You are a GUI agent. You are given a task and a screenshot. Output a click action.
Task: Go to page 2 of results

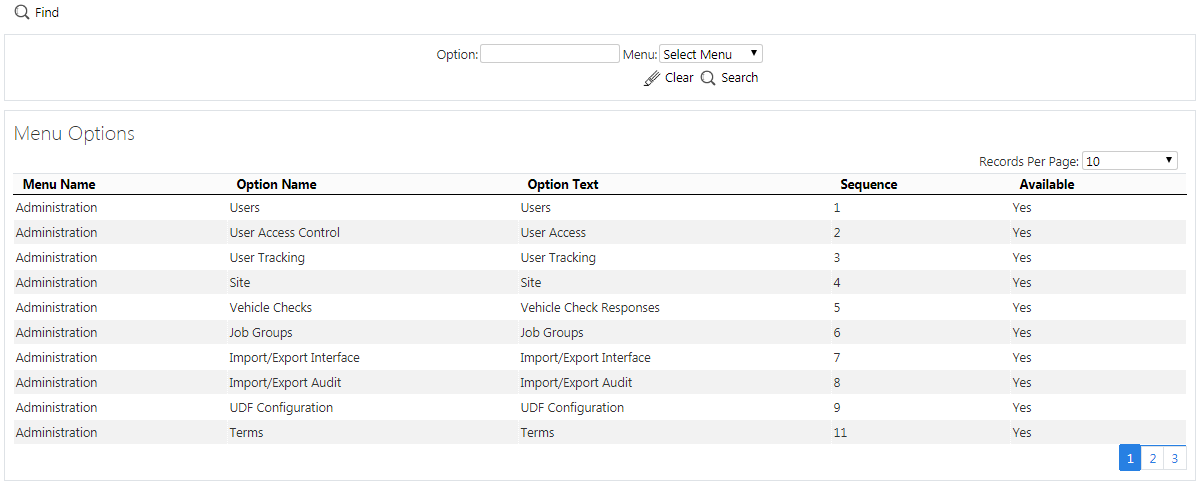[1153, 458]
